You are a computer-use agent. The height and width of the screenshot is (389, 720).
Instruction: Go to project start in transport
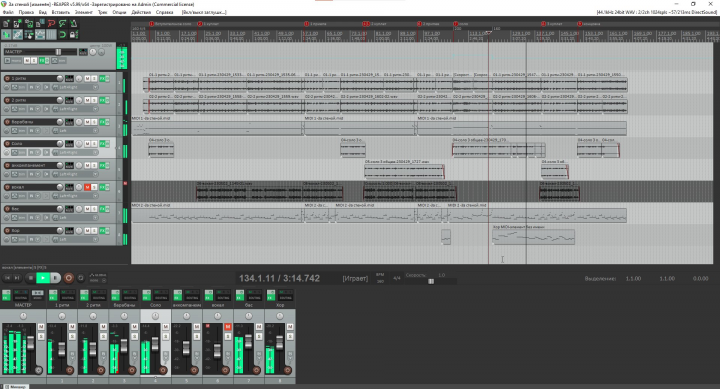7,278
